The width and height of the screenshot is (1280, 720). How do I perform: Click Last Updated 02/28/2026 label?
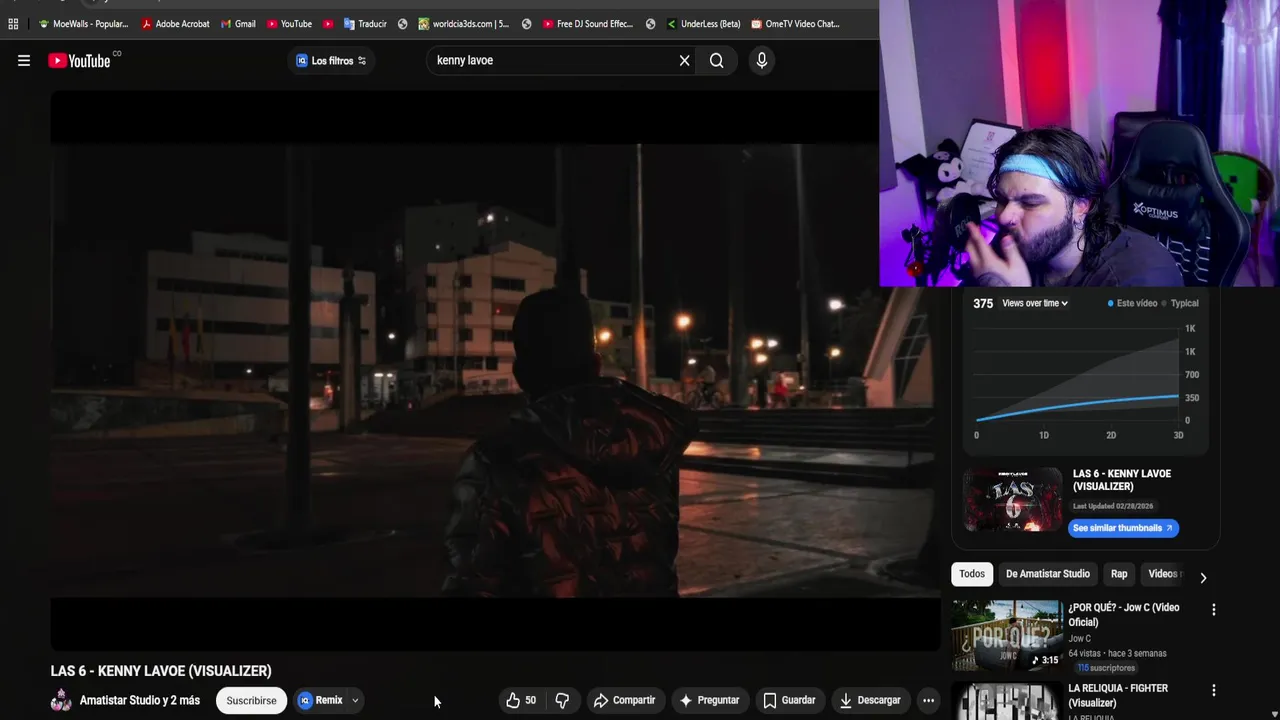[1113, 507]
